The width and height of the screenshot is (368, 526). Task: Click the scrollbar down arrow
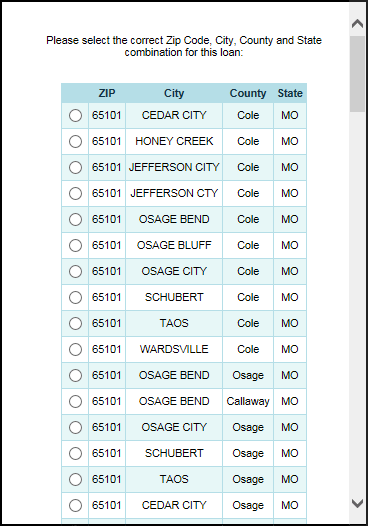click(358, 503)
